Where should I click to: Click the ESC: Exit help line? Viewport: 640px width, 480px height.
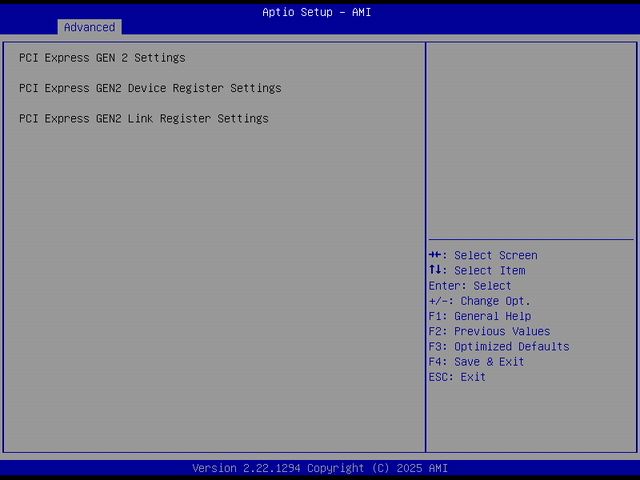point(457,377)
